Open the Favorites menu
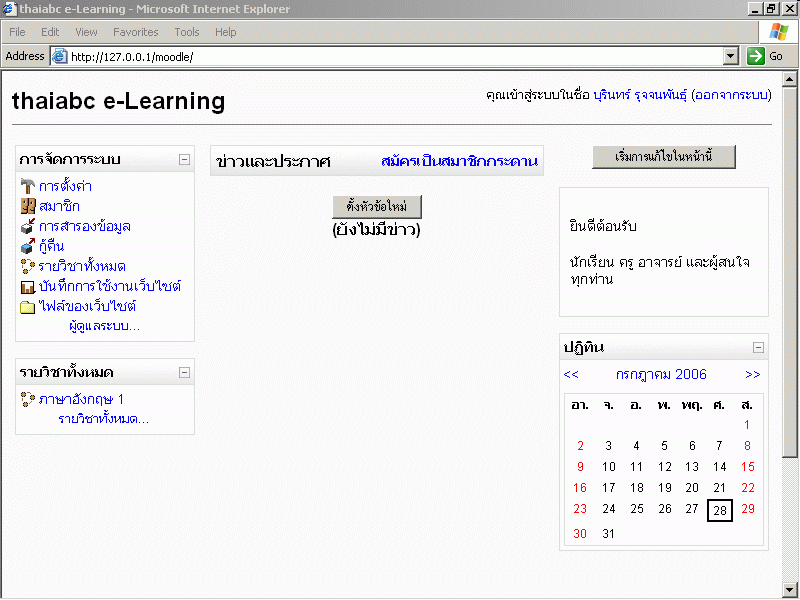Image resolution: width=800 pixels, height=600 pixels. (135, 32)
